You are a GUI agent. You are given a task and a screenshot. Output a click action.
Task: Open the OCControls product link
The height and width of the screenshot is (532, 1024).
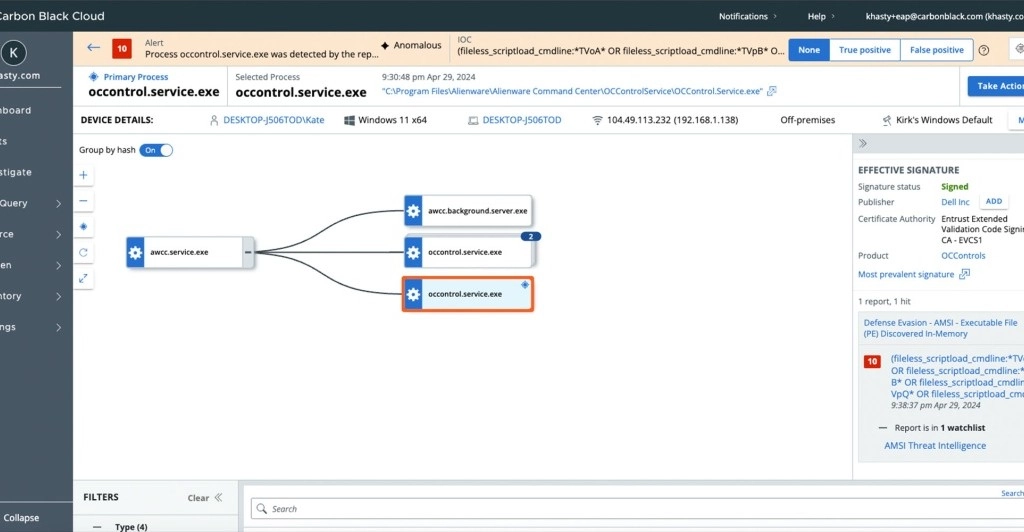click(x=963, y=256)
